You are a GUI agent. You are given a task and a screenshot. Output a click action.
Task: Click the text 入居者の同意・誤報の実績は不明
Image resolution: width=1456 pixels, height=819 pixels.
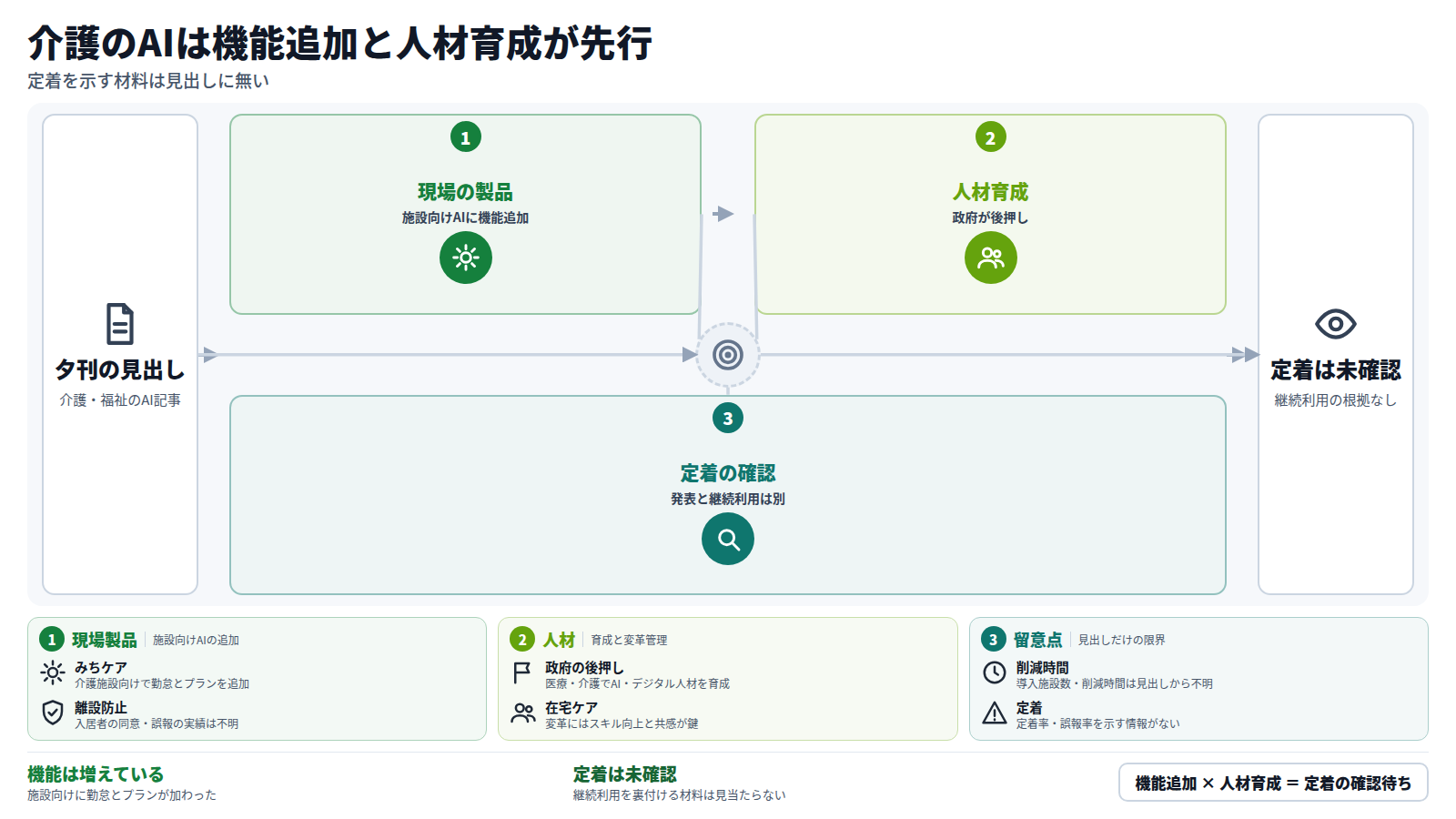point(157,724)
